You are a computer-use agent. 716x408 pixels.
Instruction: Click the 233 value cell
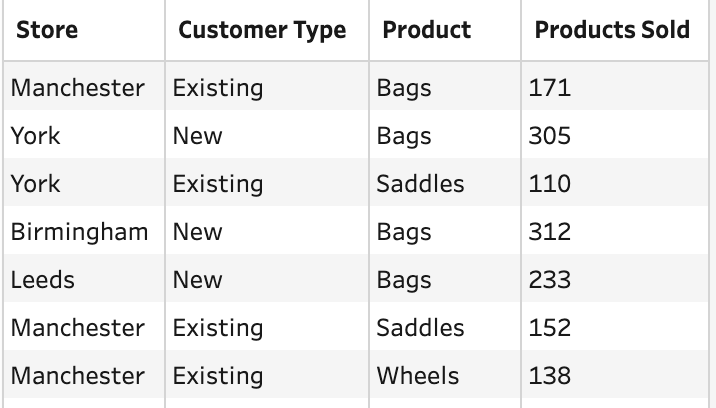[550, 280]
